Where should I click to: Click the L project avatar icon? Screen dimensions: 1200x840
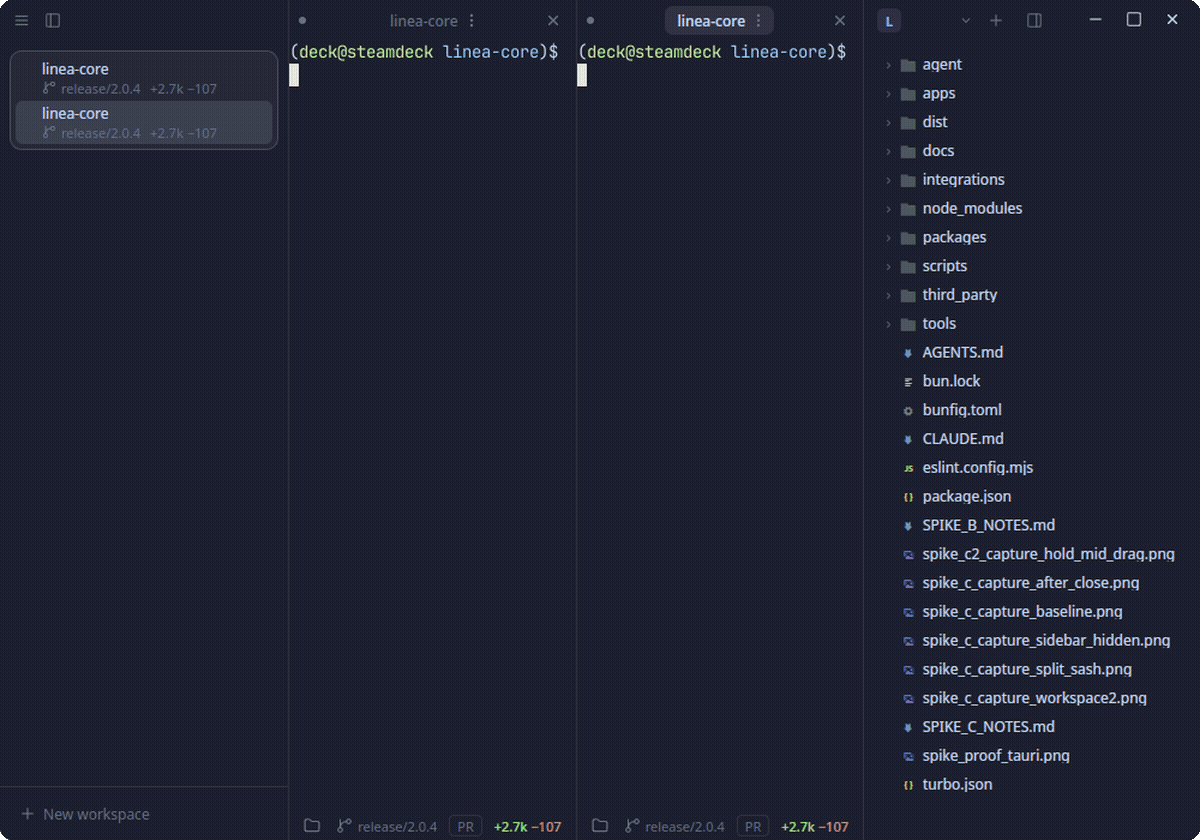coord(889,21)
